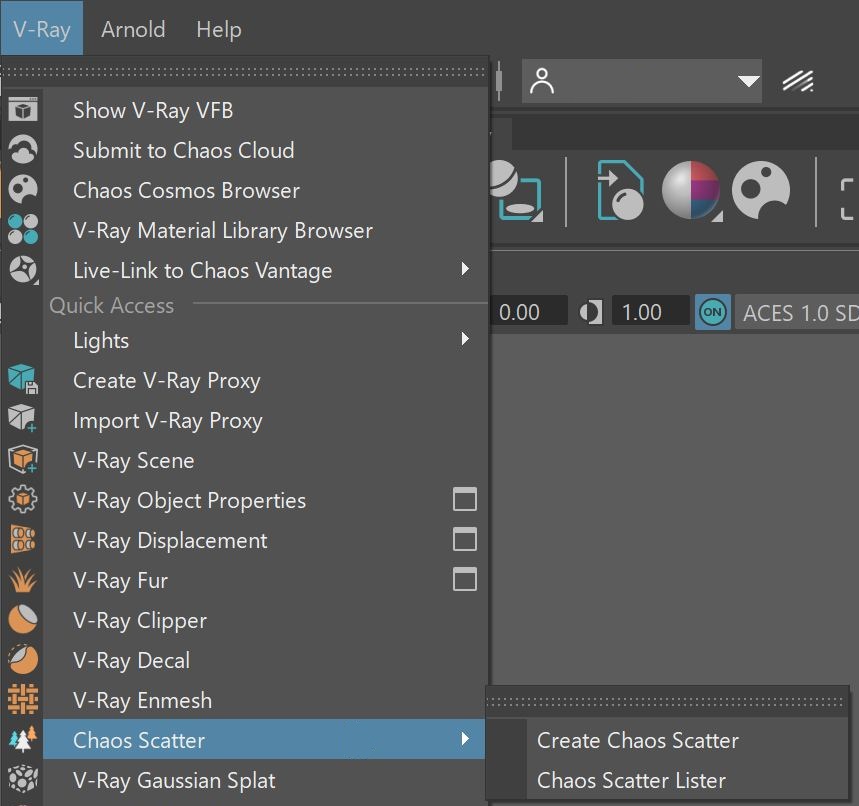Click the Import V-Ray Proxy cube icon
Screen dimensions: 859x806
tap(22, 419)
